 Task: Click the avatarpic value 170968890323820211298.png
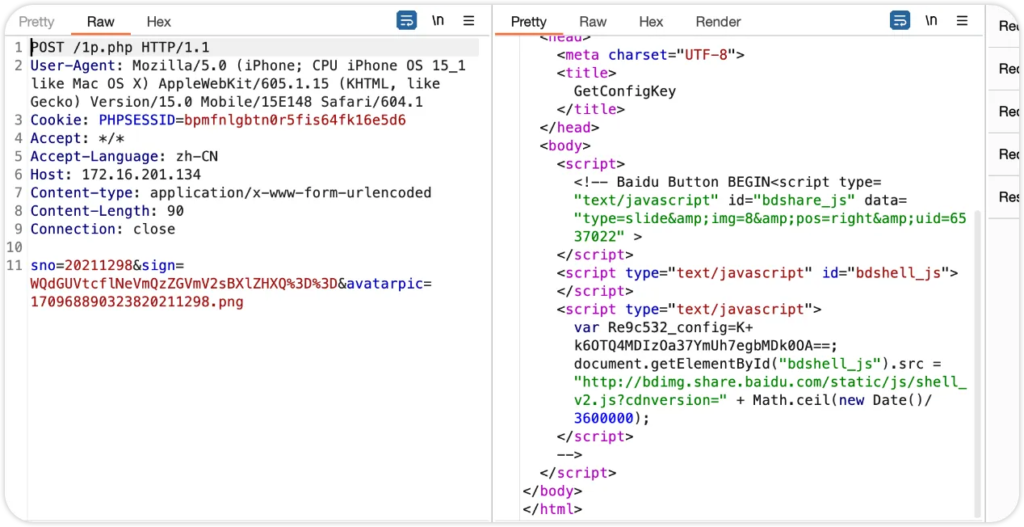[137, 303]
